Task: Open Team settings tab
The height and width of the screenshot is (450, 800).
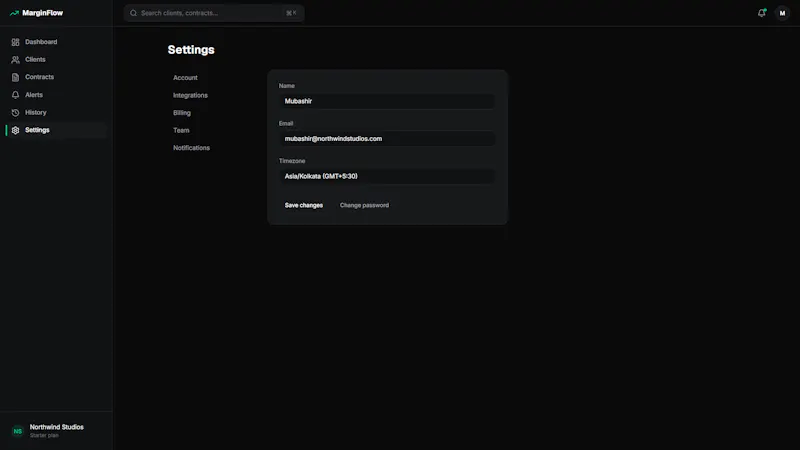Action: [x=181, y=130]
